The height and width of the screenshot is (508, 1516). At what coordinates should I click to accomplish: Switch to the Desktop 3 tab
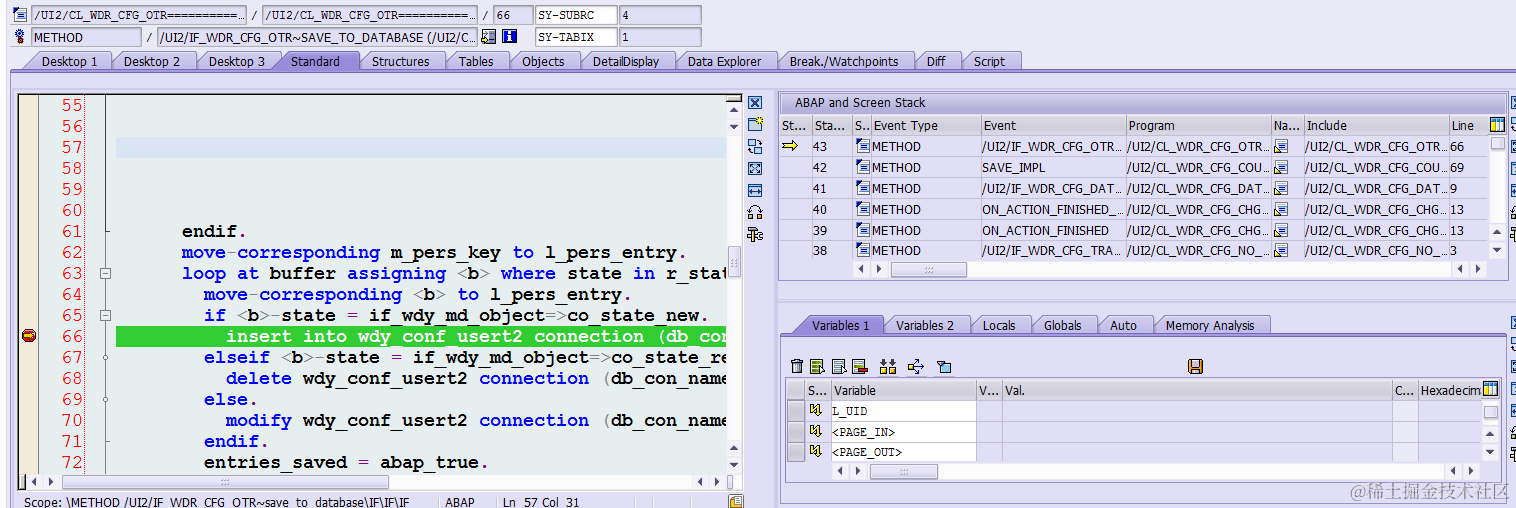click(x=237, y=61)
